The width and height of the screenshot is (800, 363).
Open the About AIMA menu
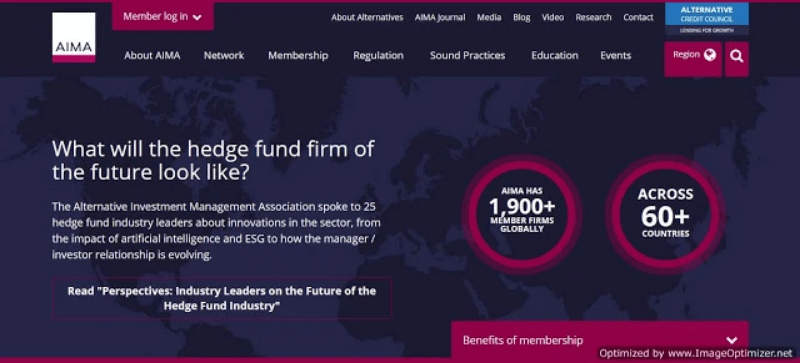152,56
